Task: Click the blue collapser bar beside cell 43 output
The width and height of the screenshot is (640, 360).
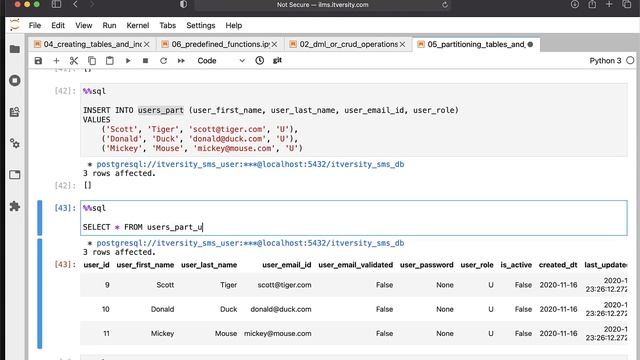Action: (40, 294)
